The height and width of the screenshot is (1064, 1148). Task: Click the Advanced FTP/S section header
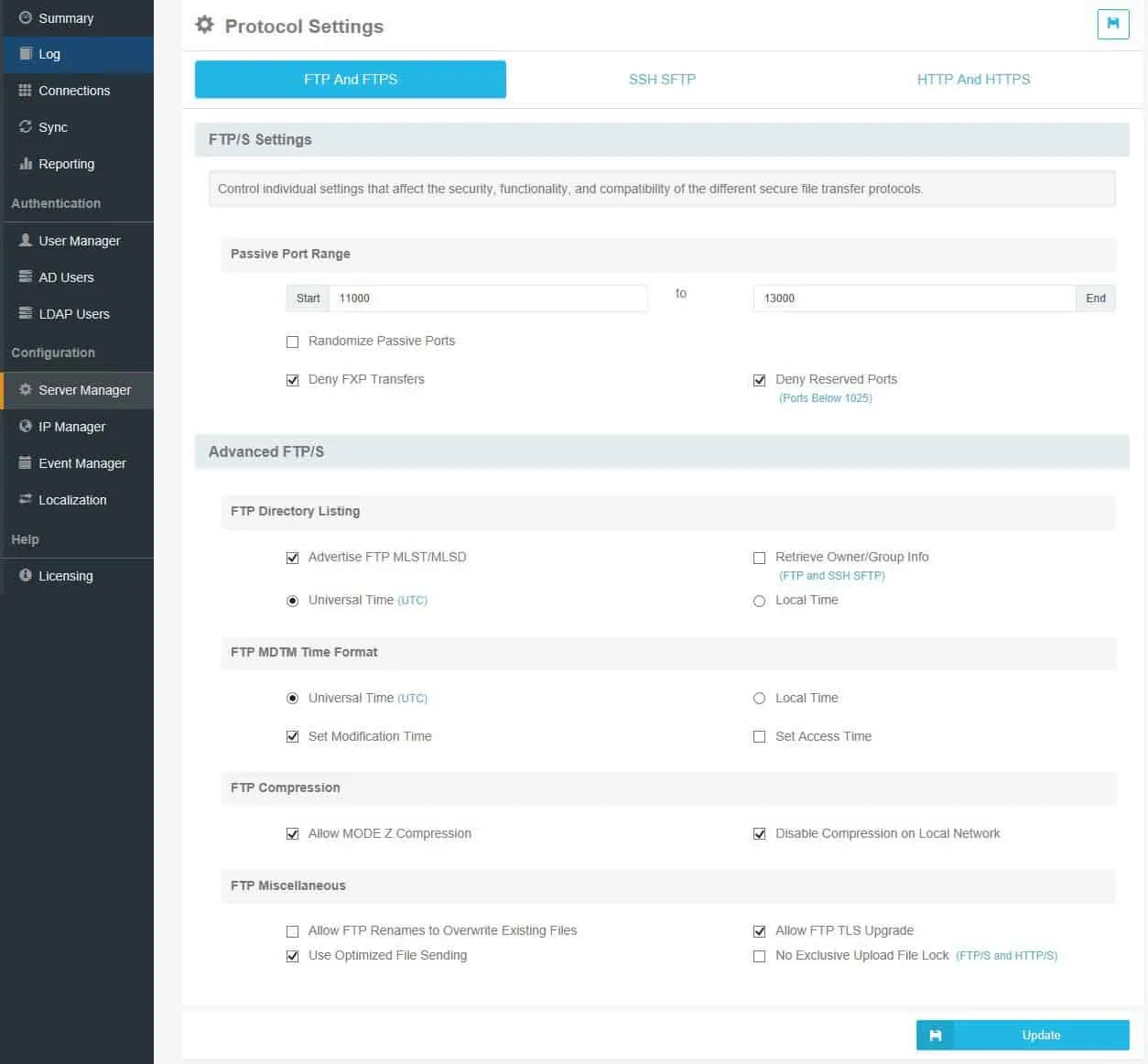pos(662,451)
